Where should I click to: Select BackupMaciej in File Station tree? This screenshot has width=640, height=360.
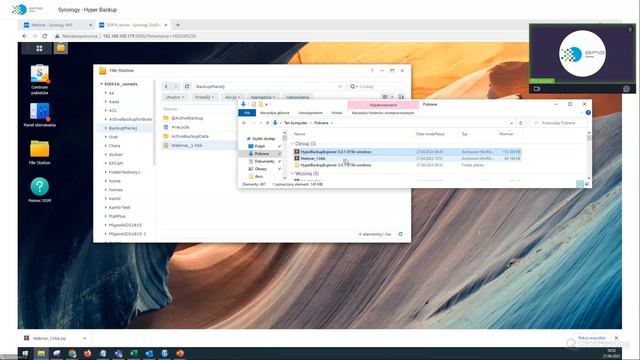[x=123, y=128]
